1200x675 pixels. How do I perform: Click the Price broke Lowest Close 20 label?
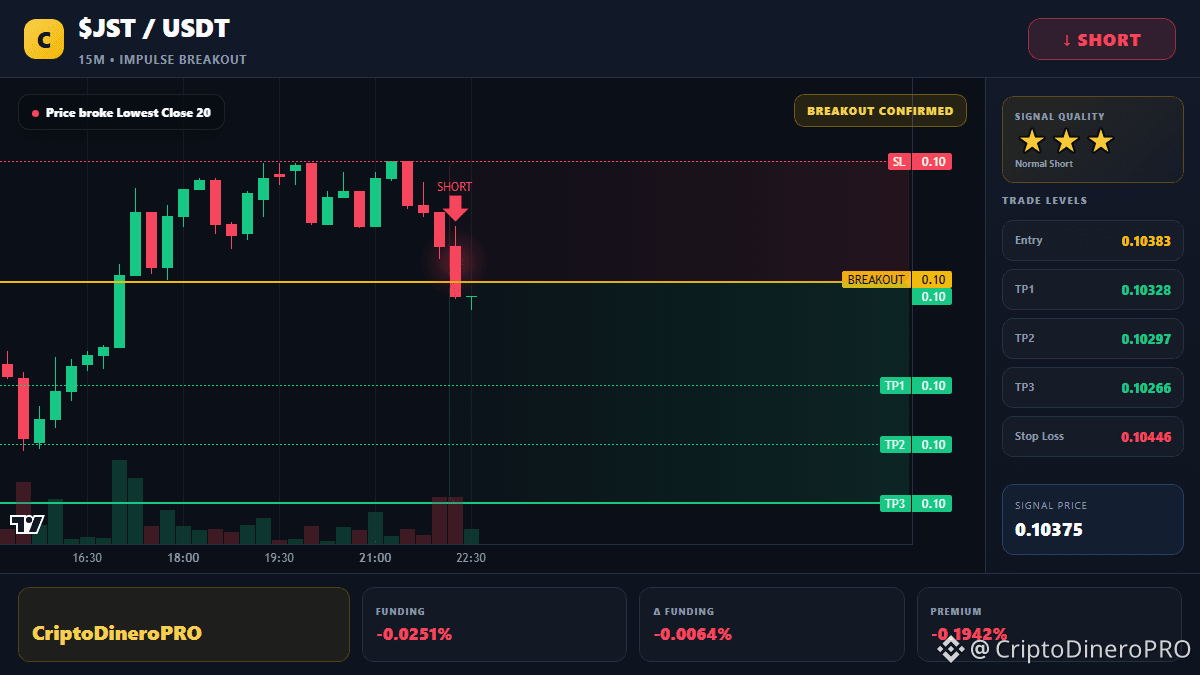pyautogui.click(x=121, y=113)
